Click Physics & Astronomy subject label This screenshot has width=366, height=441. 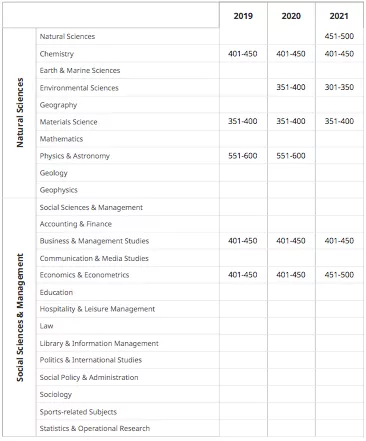(75, 156)
